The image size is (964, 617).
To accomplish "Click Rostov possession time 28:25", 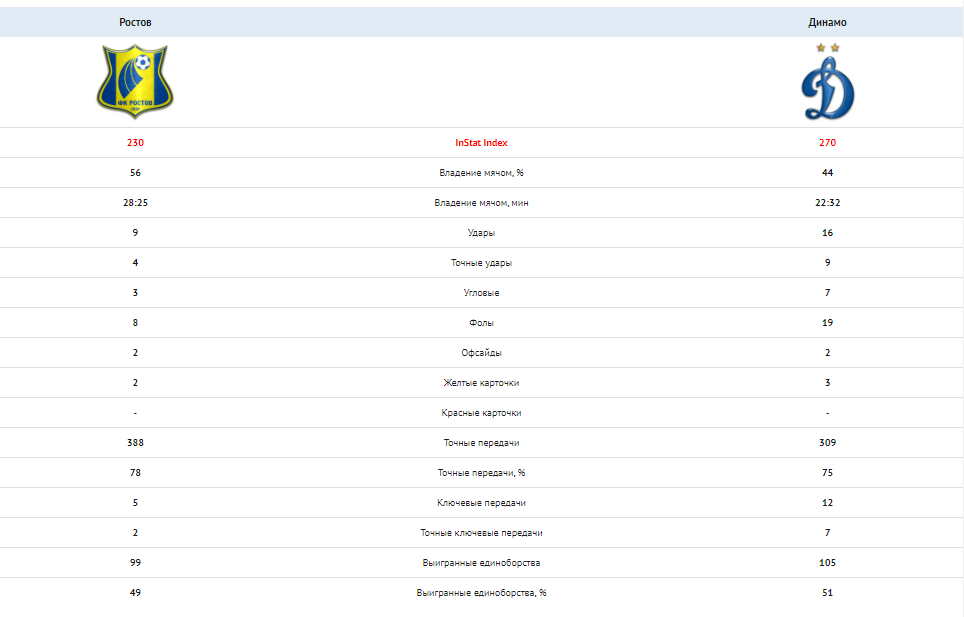I will coord(135,203).
